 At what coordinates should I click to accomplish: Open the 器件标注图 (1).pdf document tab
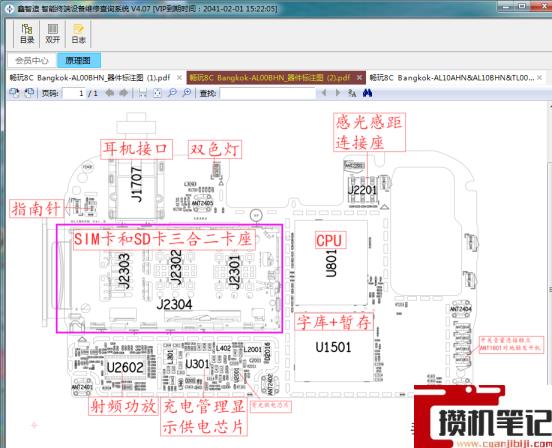(90, 78)
